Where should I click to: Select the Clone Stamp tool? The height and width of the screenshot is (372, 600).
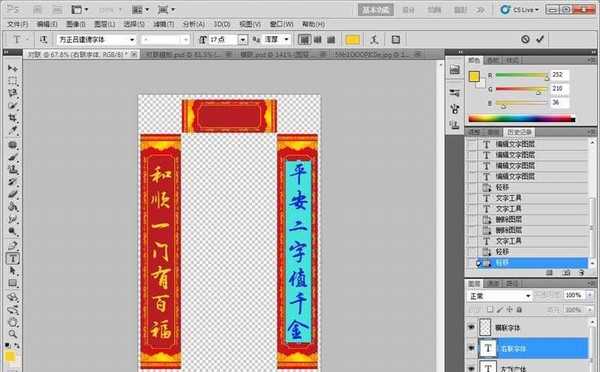tap(13, 169)
